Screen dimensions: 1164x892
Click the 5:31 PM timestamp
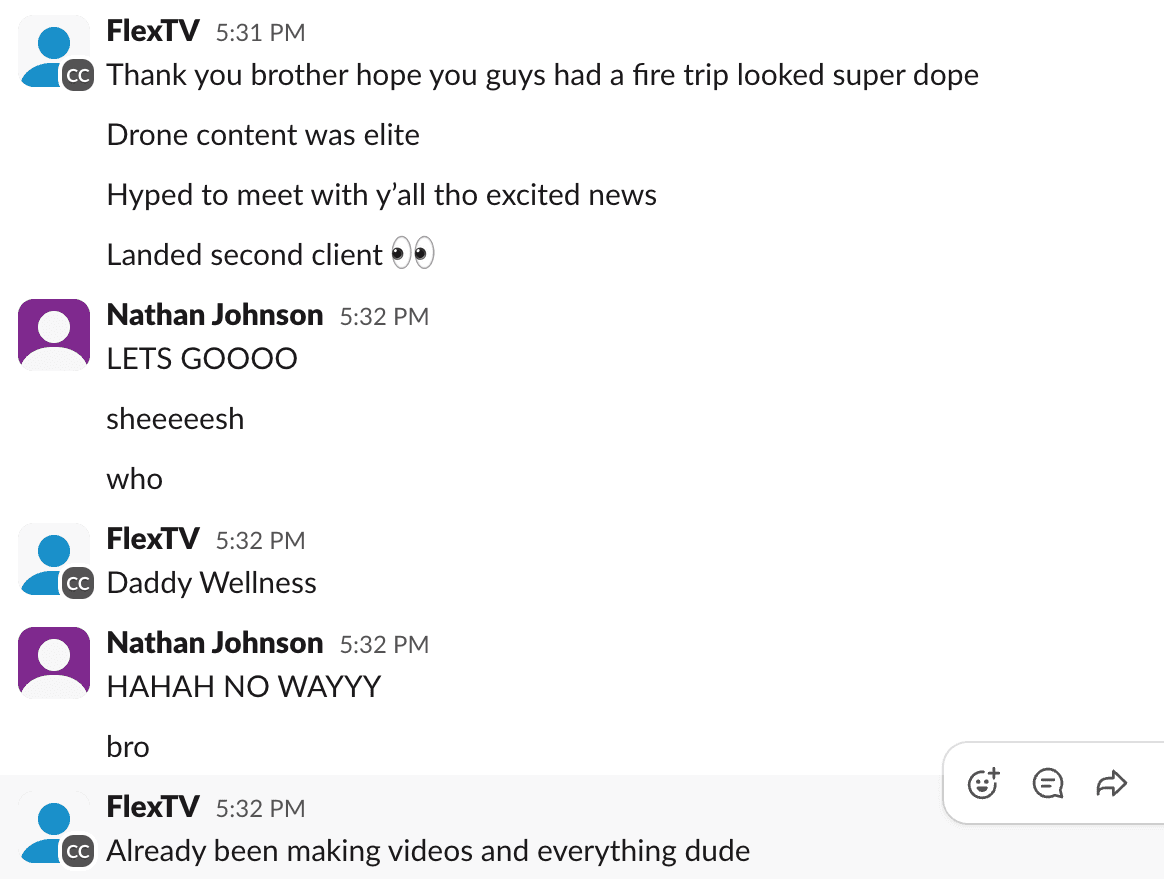[x=261, y=33]
